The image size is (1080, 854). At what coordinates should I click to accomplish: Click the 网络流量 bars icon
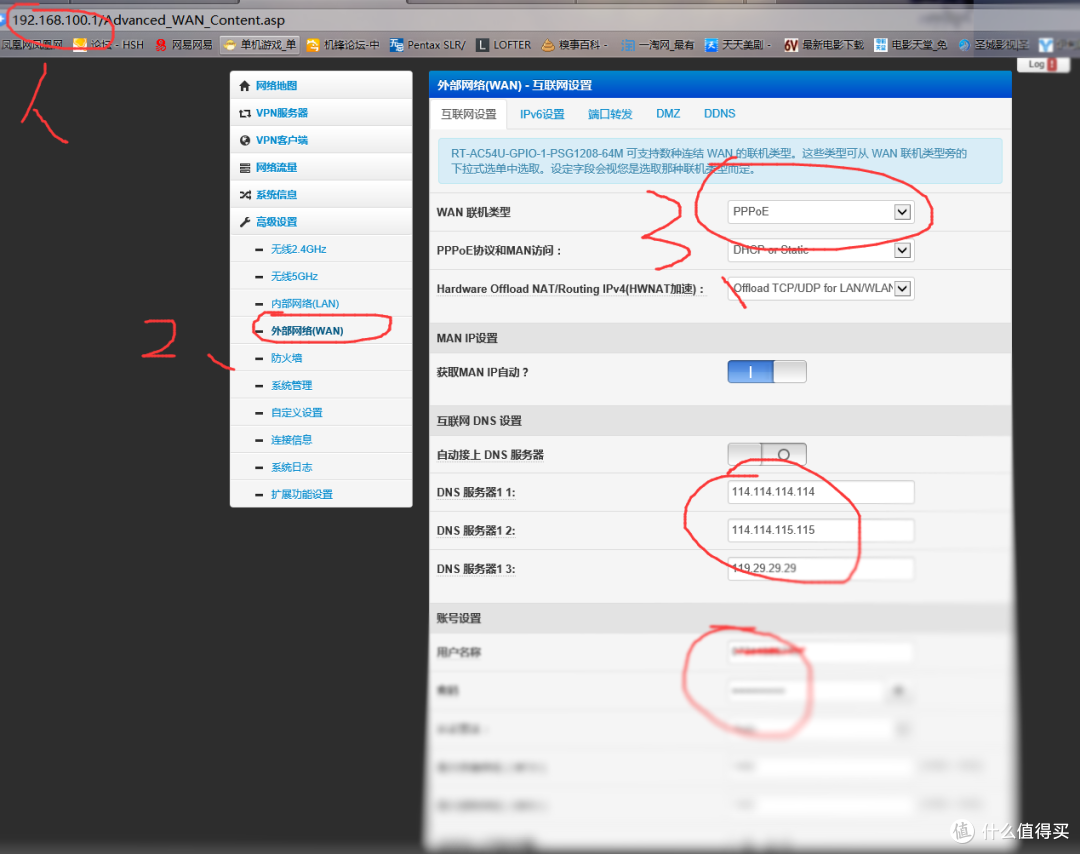pyautogui.click(x=245, y=168)
